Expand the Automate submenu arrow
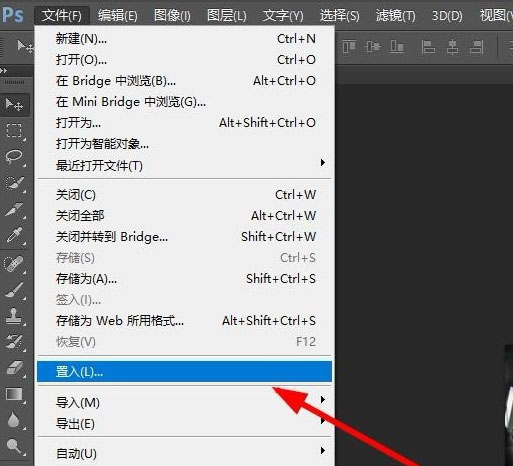This screenshot has width=513, height=466. point(322,450)
